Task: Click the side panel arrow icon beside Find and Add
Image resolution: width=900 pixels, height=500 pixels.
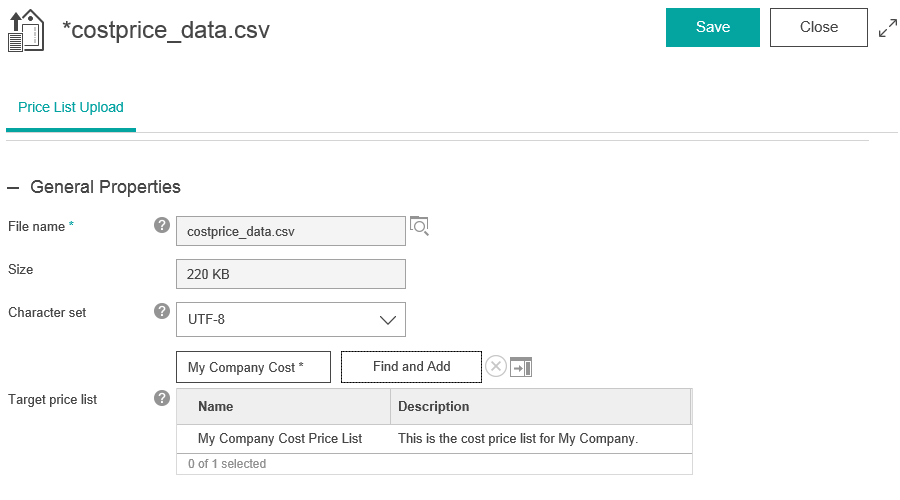Action: click(521, 367)
